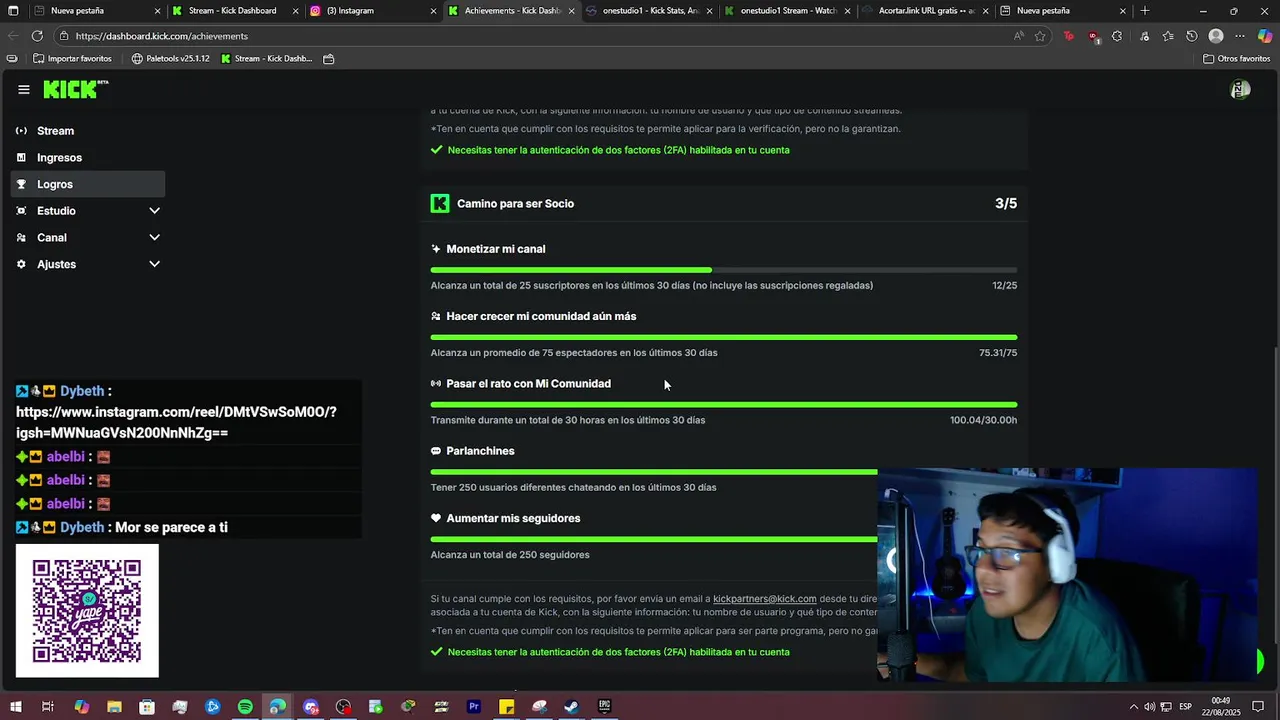Show hidden system tray icons

[x=1133, y=707]
